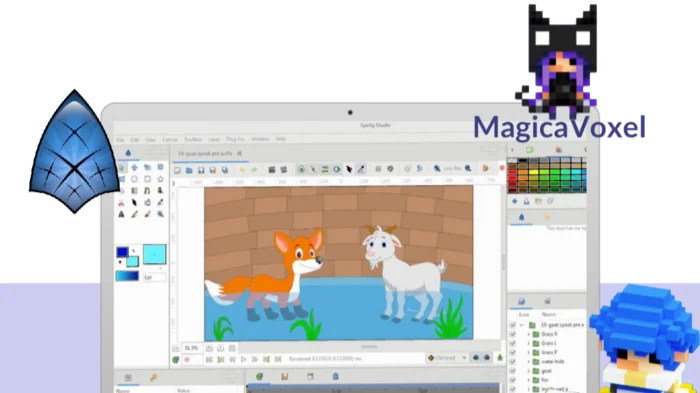The height and width of the screenshot is (393, 700).
Task: Select the Rectangle tool
Action: pos(147,179)
